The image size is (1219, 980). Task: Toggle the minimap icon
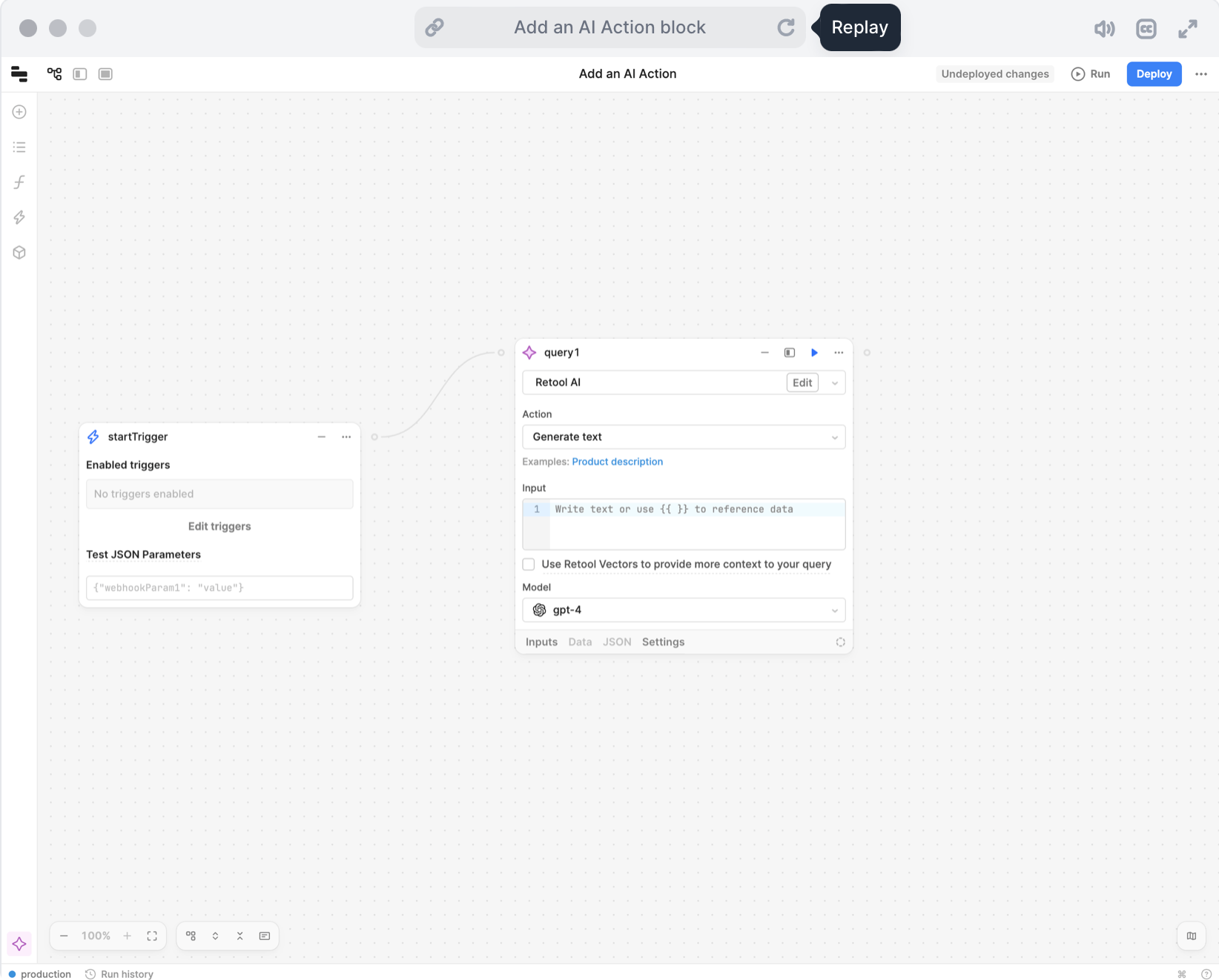tap(1192, 936)
